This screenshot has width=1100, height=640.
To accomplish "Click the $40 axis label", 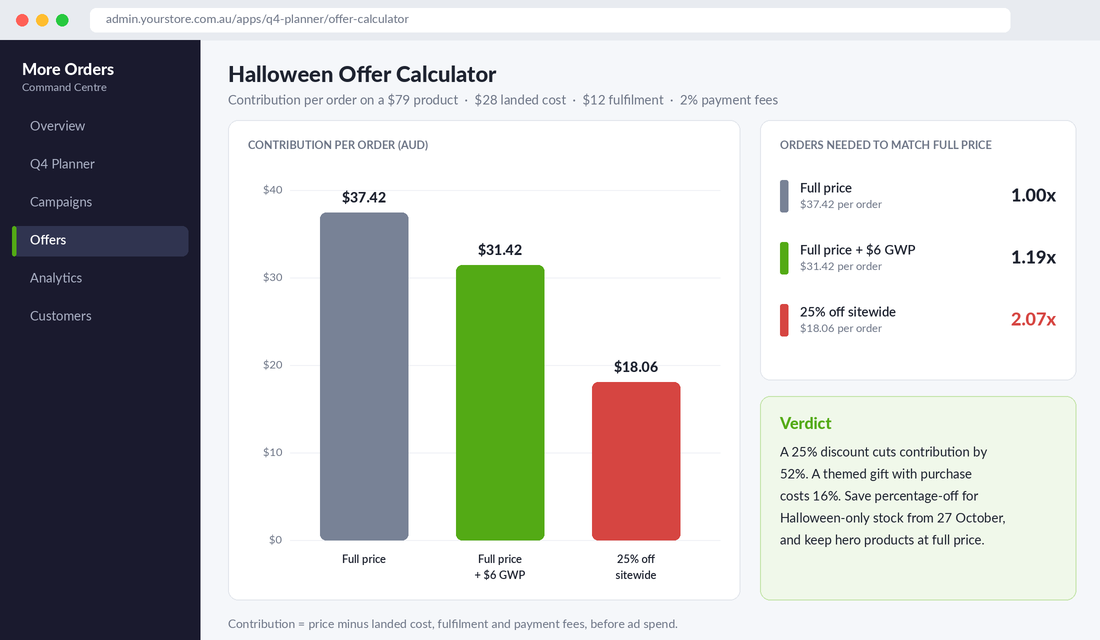I will (x=273, y=190).
